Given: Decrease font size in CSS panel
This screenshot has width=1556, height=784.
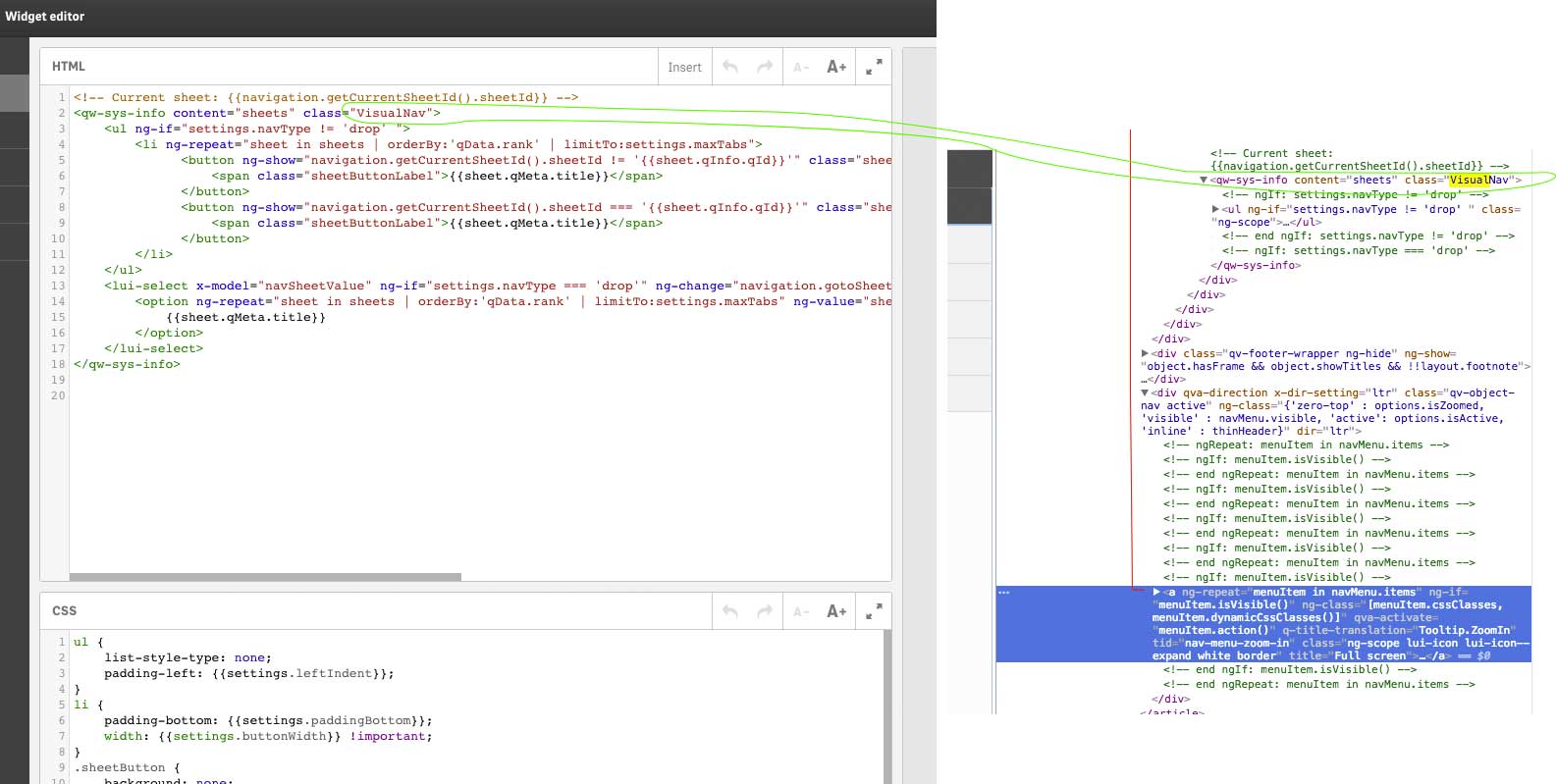Looking at the screenshot, I should tap(801, 611).
